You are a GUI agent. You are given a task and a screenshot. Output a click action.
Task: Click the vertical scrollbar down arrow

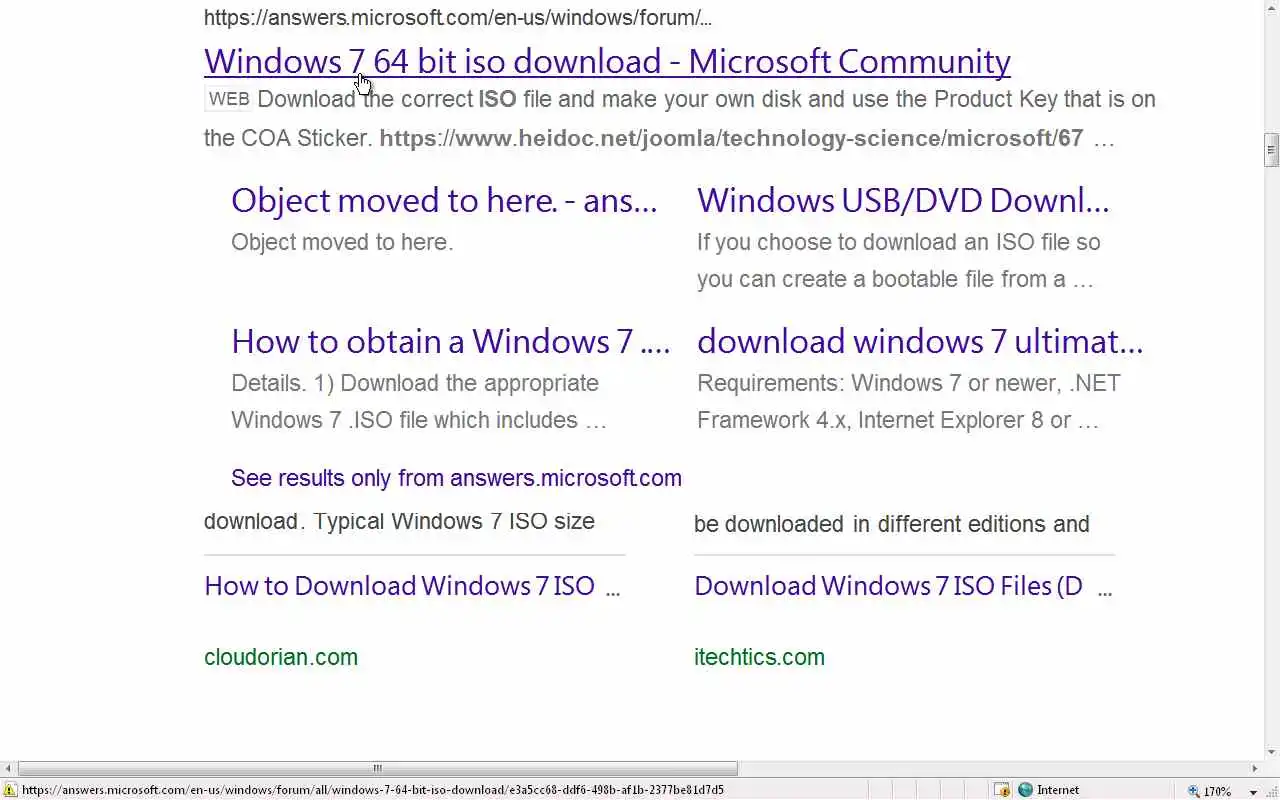coord(1271,752)
